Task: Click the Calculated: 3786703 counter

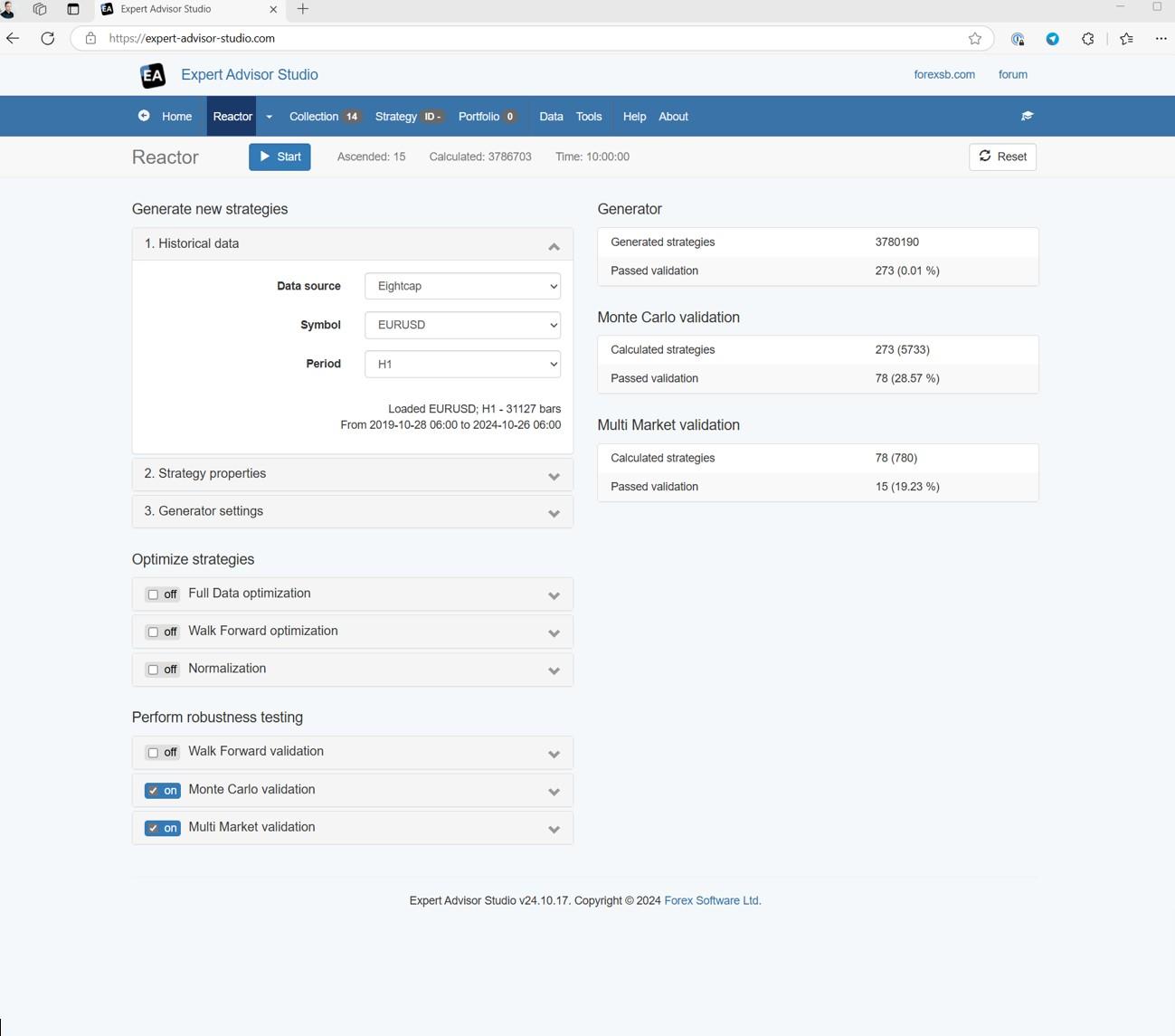Action: pos(480,157)
